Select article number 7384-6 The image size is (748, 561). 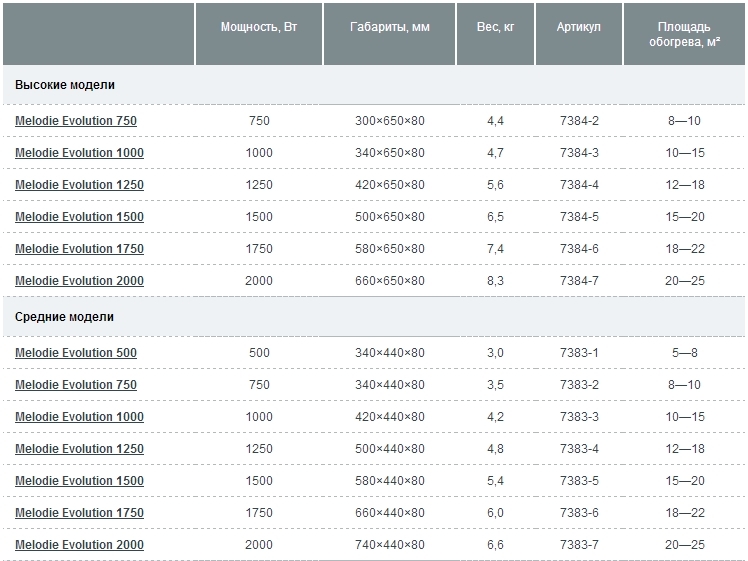point(579,249)
